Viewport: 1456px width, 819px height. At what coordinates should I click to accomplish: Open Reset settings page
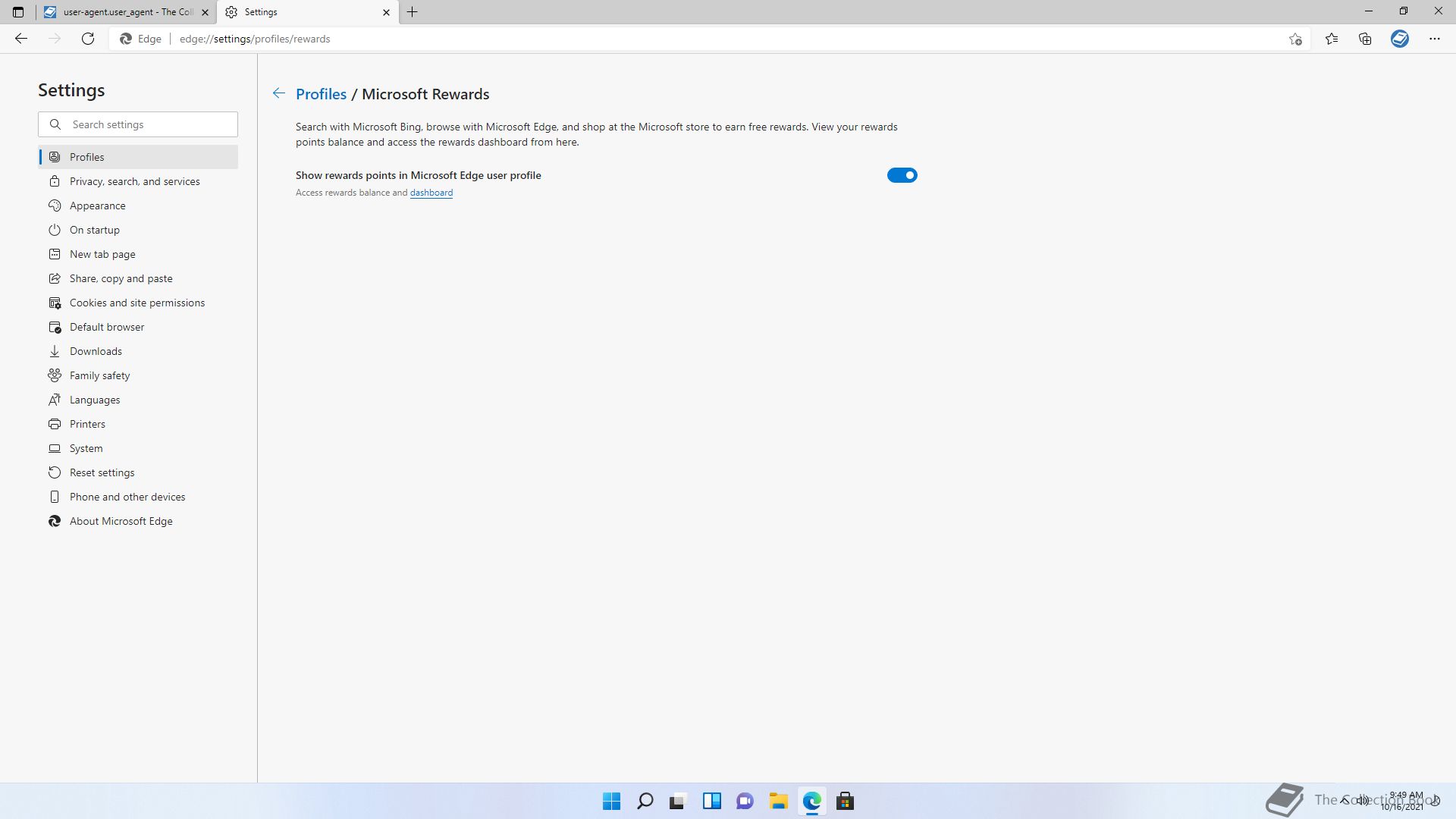138,472
